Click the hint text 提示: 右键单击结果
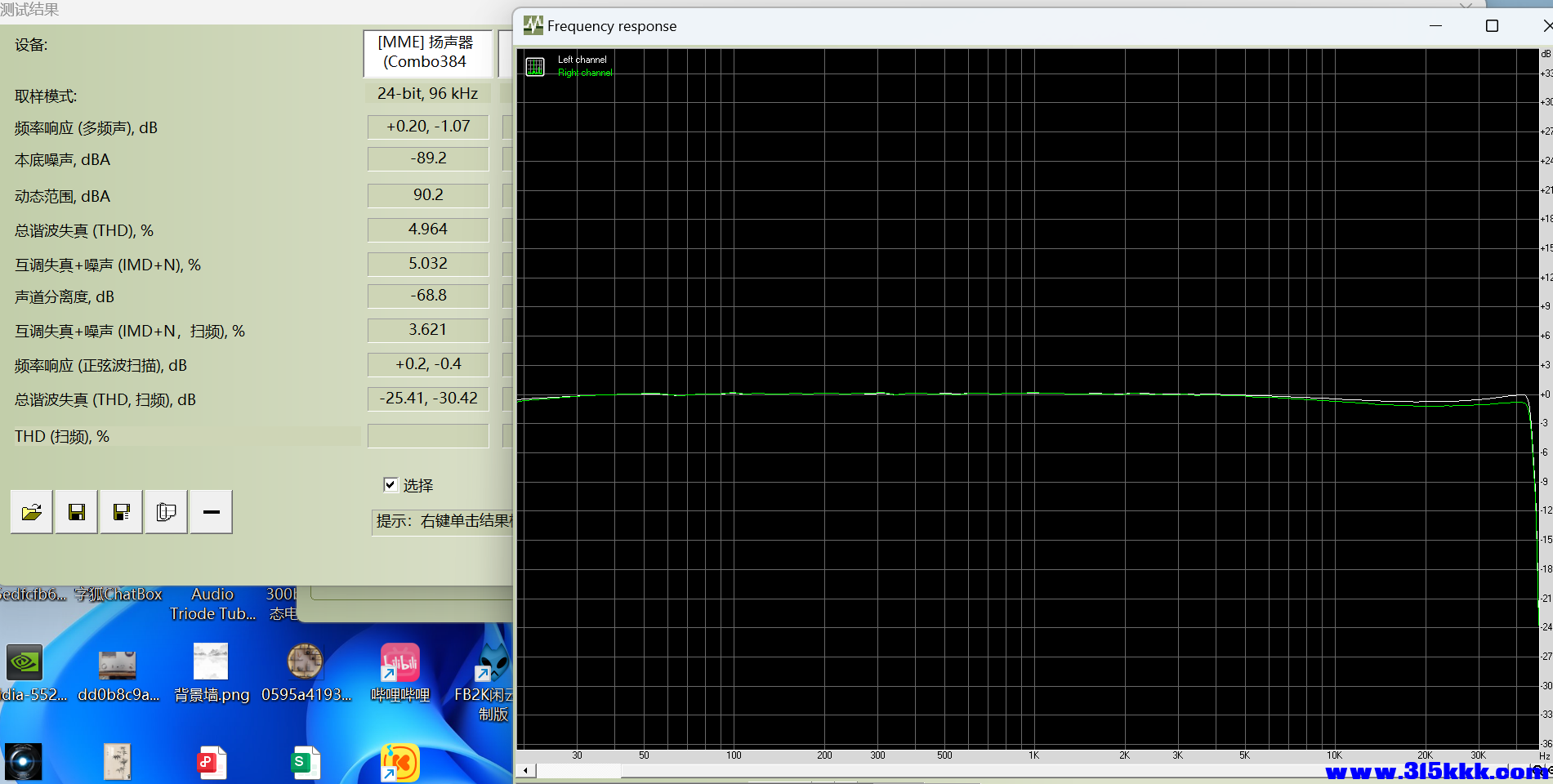The height and width of the screenshot is (784, 1553). [444, 521]
